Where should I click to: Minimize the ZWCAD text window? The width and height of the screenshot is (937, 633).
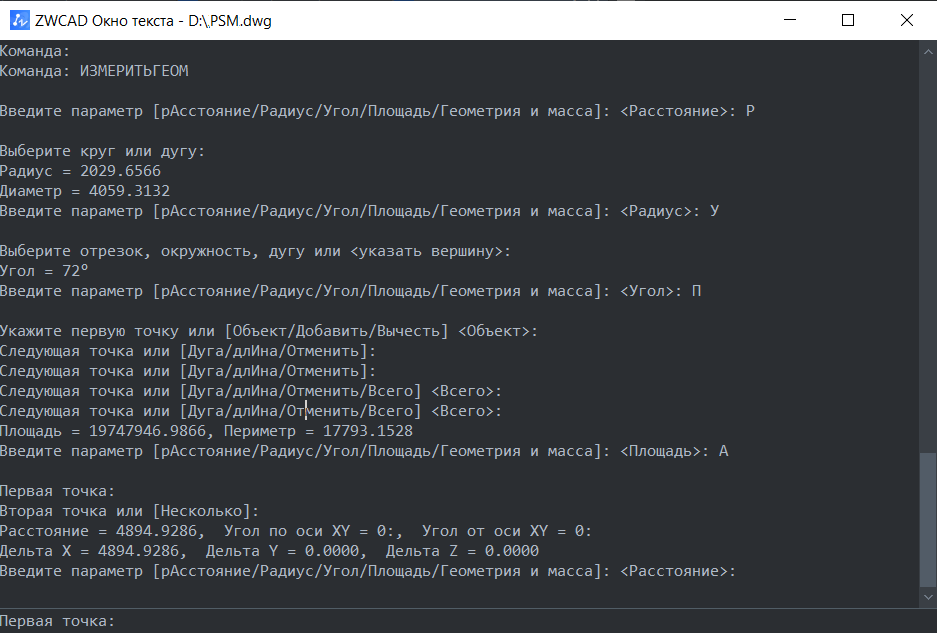click(791, 20)
